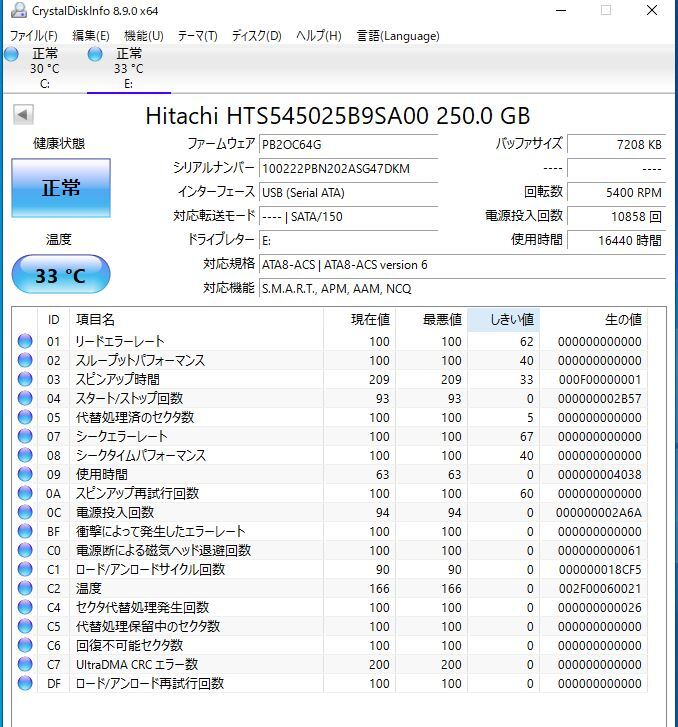678x727 pixels.
Task: Click status orb for BF 衝撃 error rate row
Action: (x=25, y=531)
